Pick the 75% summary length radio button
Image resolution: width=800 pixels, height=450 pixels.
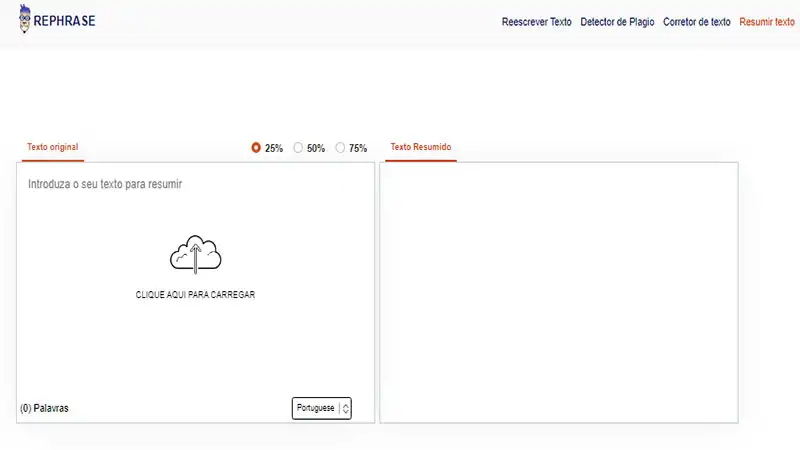point(341,148)
